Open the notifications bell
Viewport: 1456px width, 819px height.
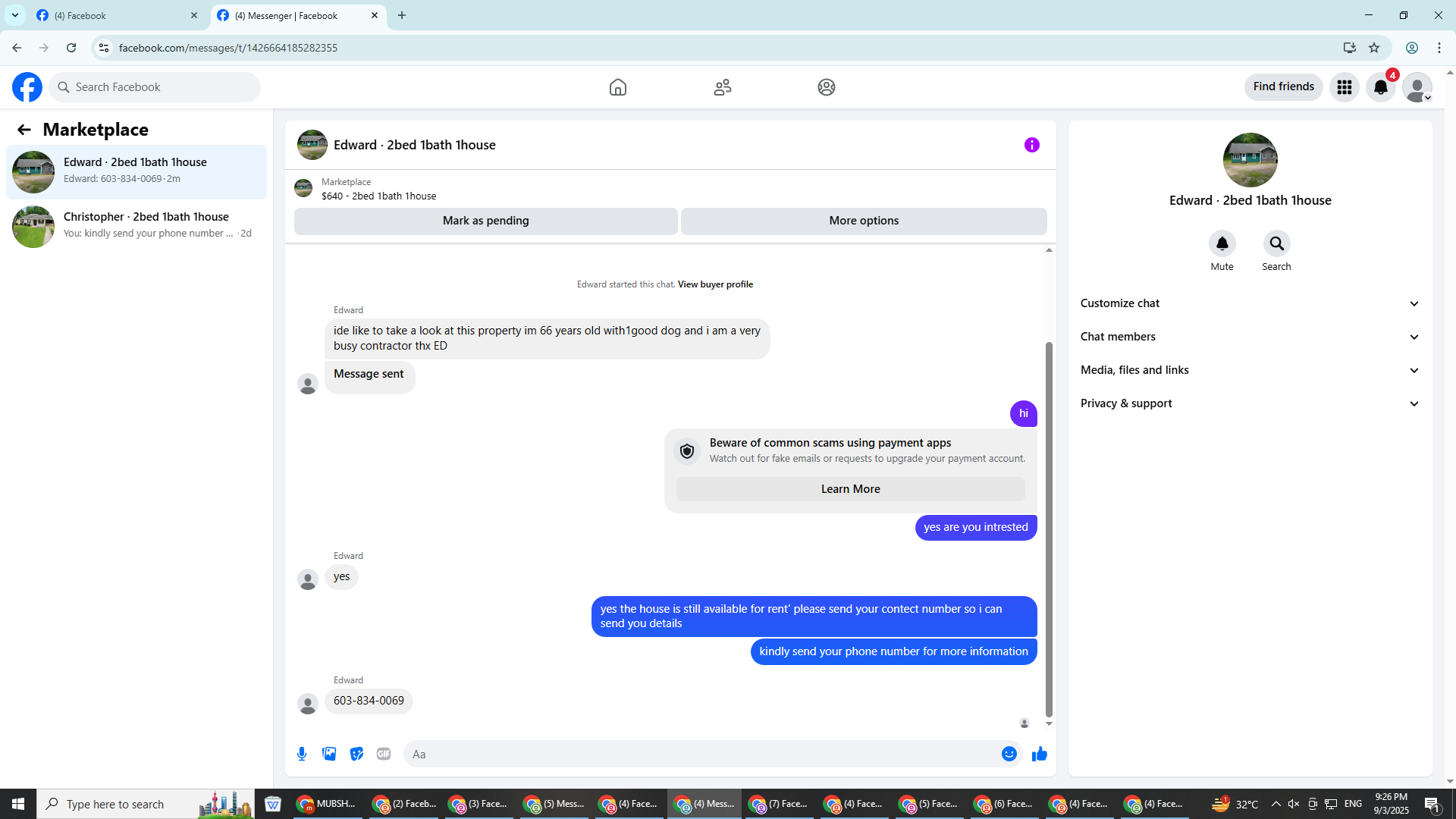click(x=1381, y=87)
